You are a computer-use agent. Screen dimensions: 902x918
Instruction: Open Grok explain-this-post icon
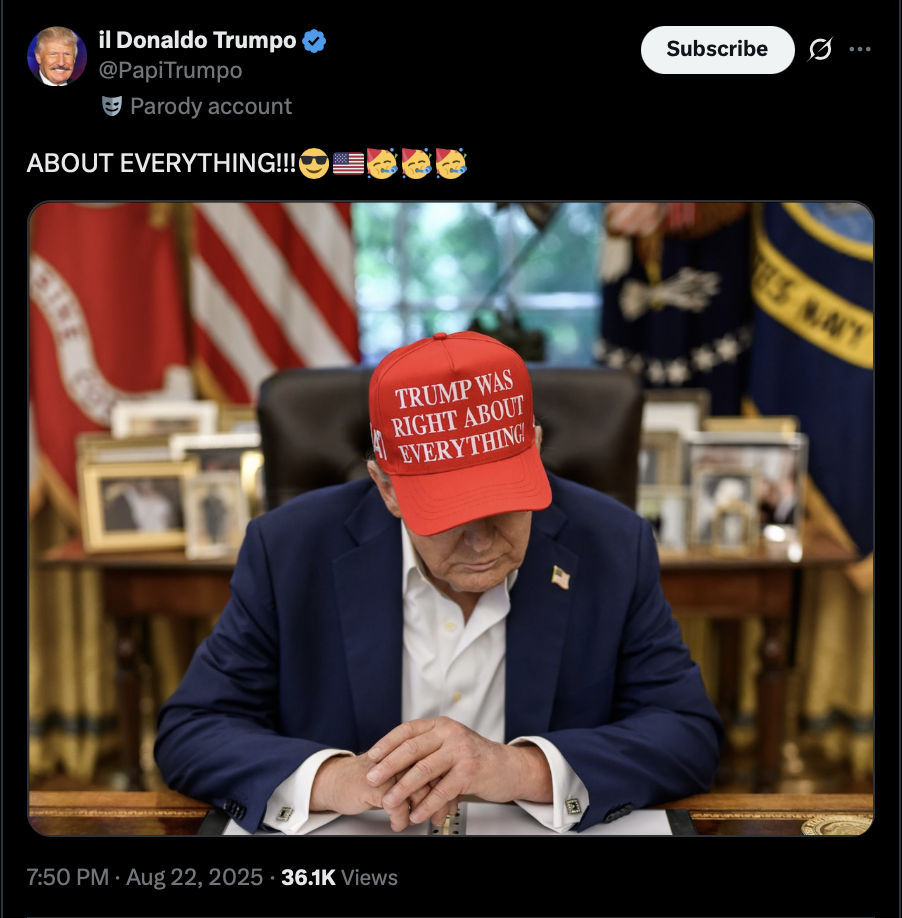coord(820,49)
